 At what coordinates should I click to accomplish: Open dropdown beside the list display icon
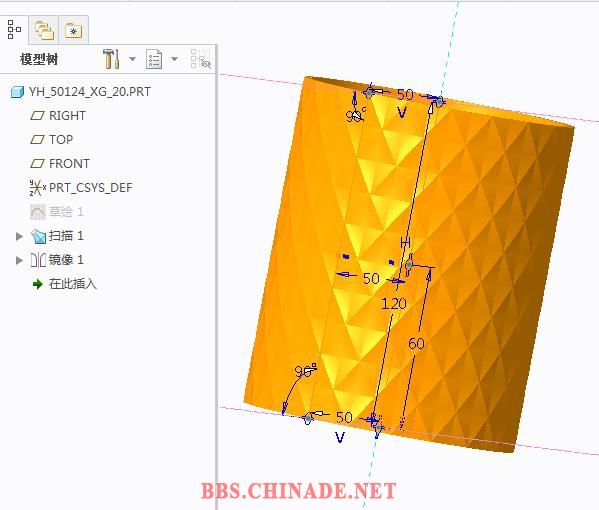click(174, 59)
